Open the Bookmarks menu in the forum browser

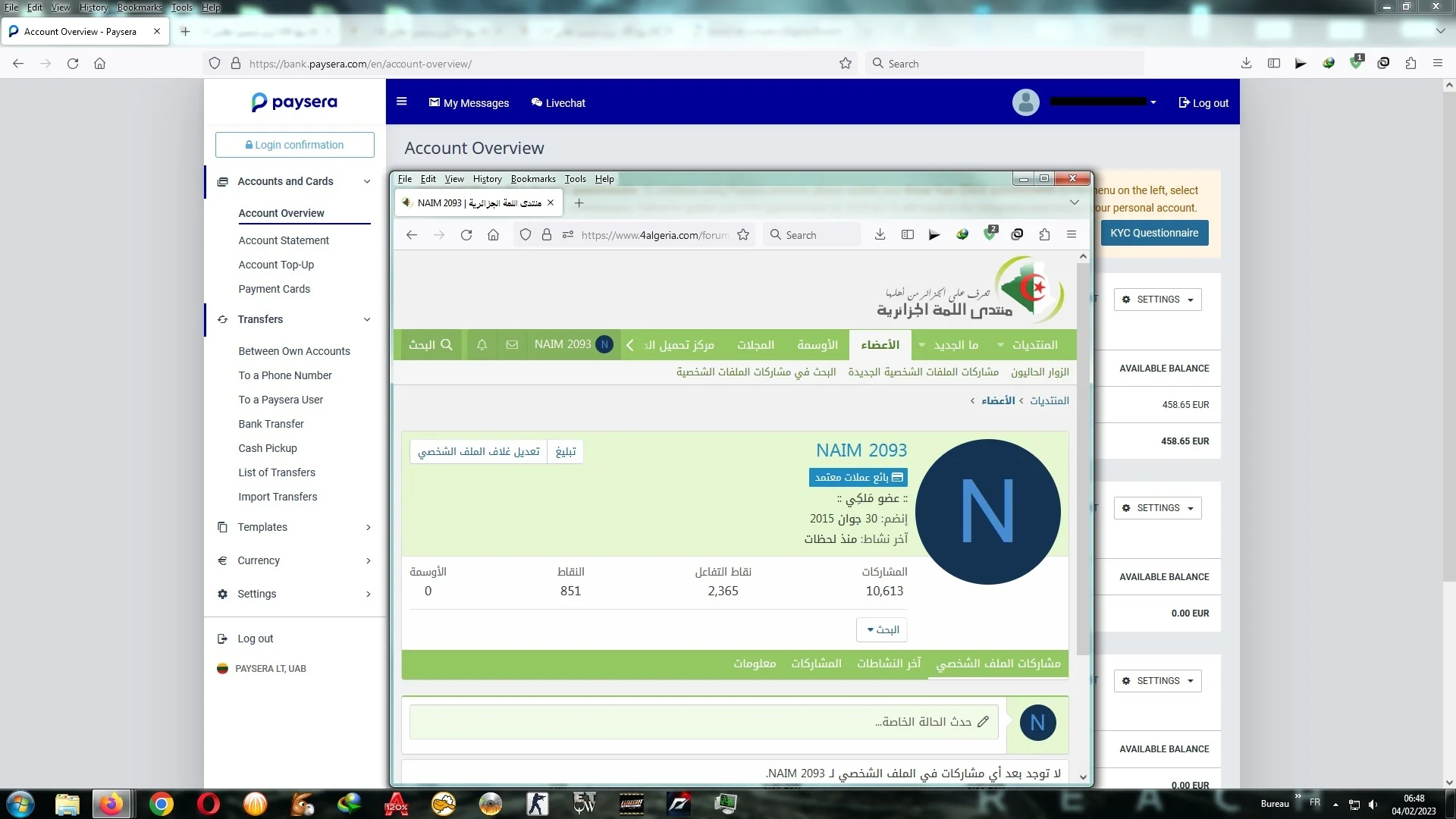click(x=532, y=179)
